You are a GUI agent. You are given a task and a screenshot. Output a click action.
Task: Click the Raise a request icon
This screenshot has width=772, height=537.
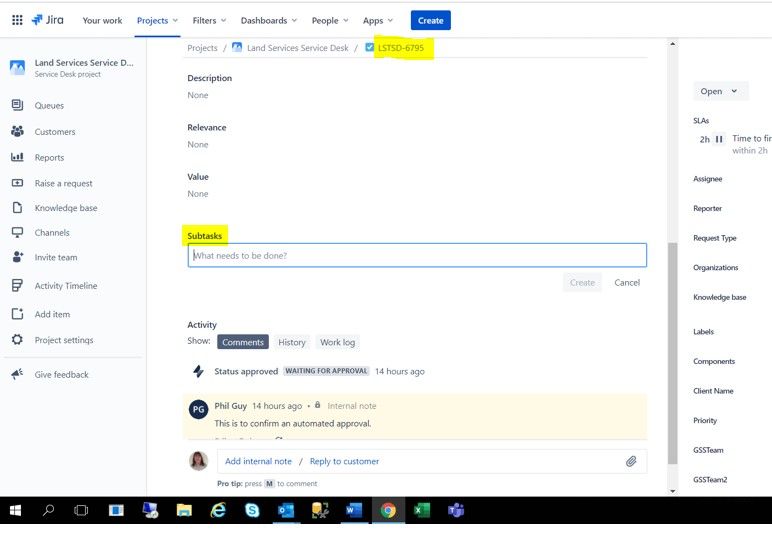pyautogui.click(x=17, y=183)
